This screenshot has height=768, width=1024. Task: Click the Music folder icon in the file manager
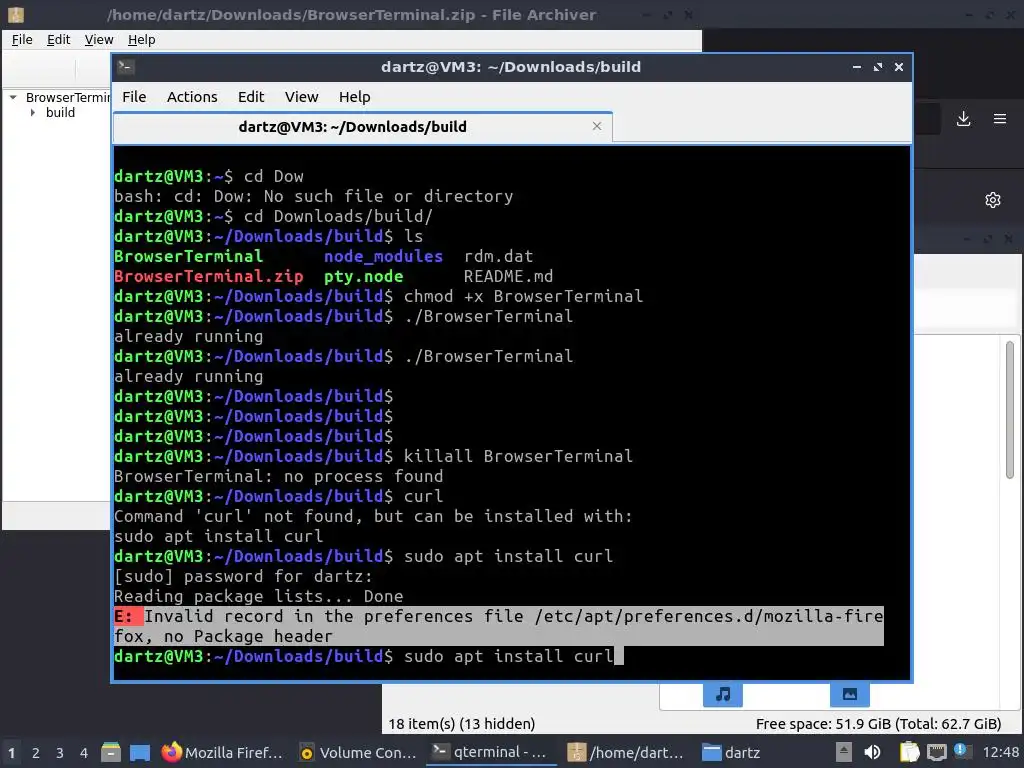click(723, 694)
